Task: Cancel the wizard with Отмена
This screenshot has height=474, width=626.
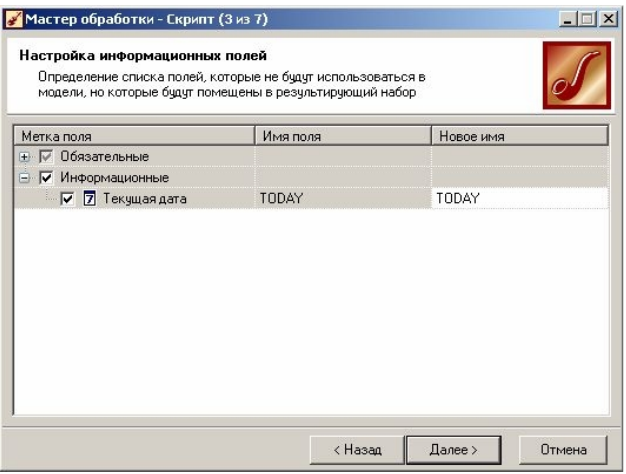Action: coord(563,450)
